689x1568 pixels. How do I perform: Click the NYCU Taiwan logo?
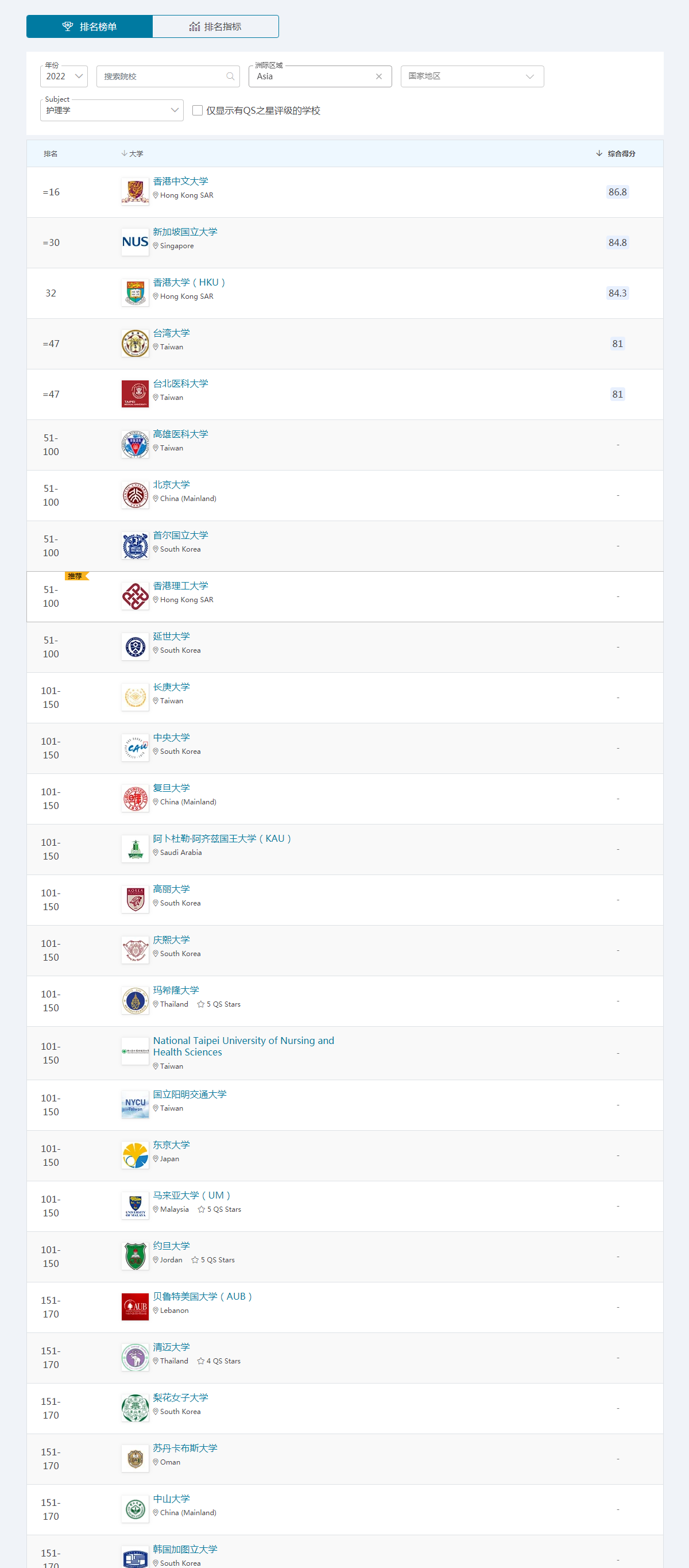pos(135,1105)
